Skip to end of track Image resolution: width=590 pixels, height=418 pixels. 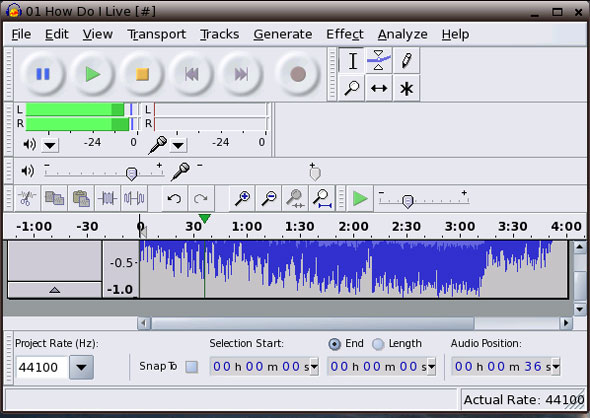tap(241, 74)
